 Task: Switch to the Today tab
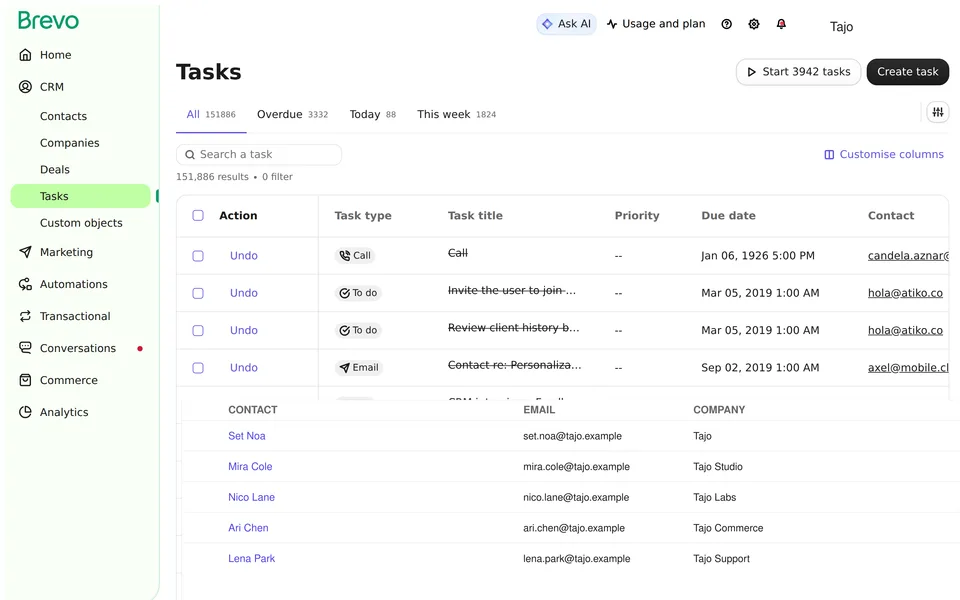pos(372,114)
